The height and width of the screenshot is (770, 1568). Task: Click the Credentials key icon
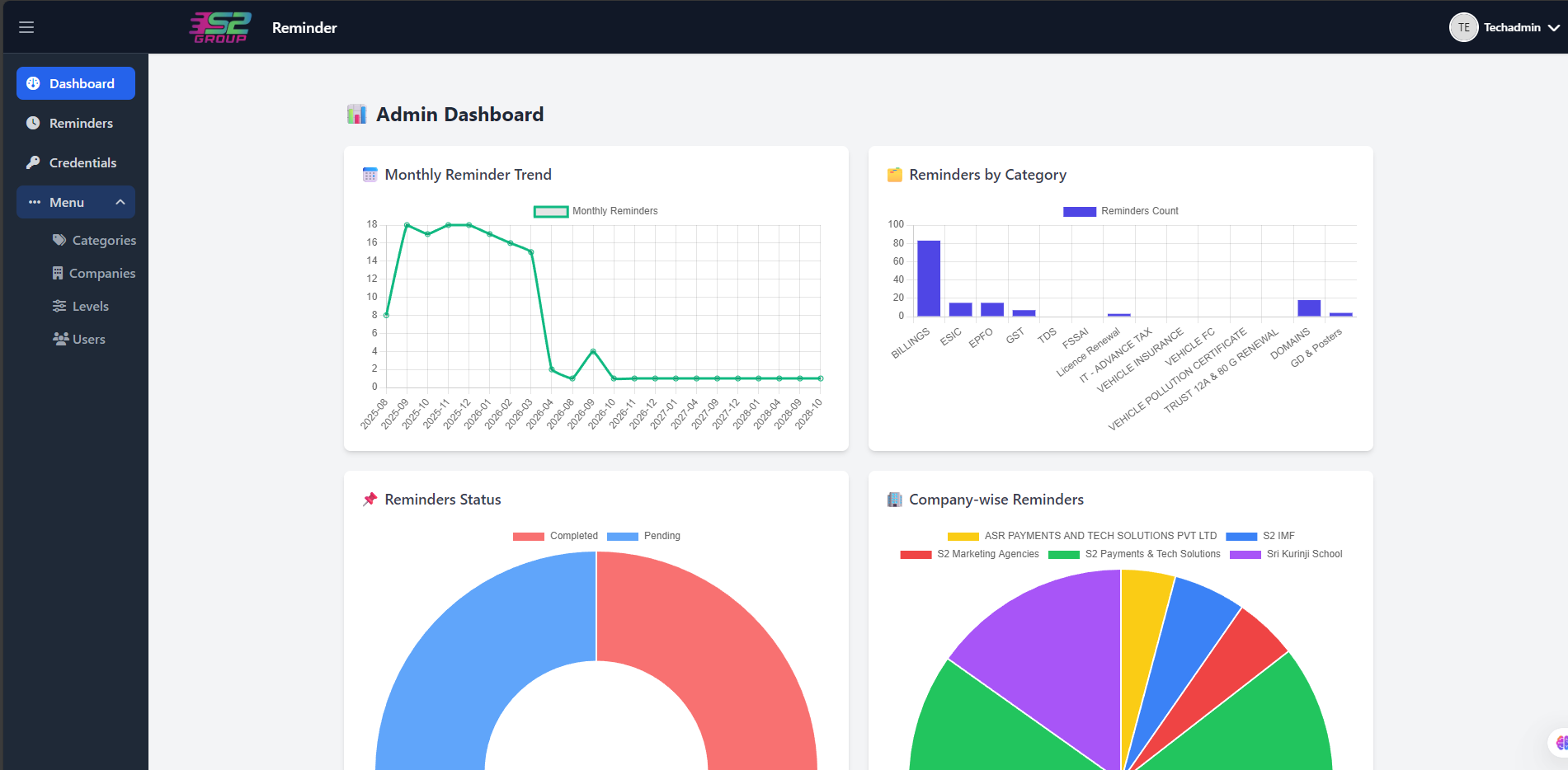coord(33,162)
